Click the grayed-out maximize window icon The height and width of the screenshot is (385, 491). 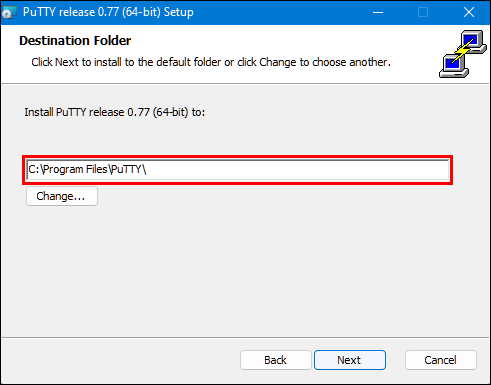(423, 13)
